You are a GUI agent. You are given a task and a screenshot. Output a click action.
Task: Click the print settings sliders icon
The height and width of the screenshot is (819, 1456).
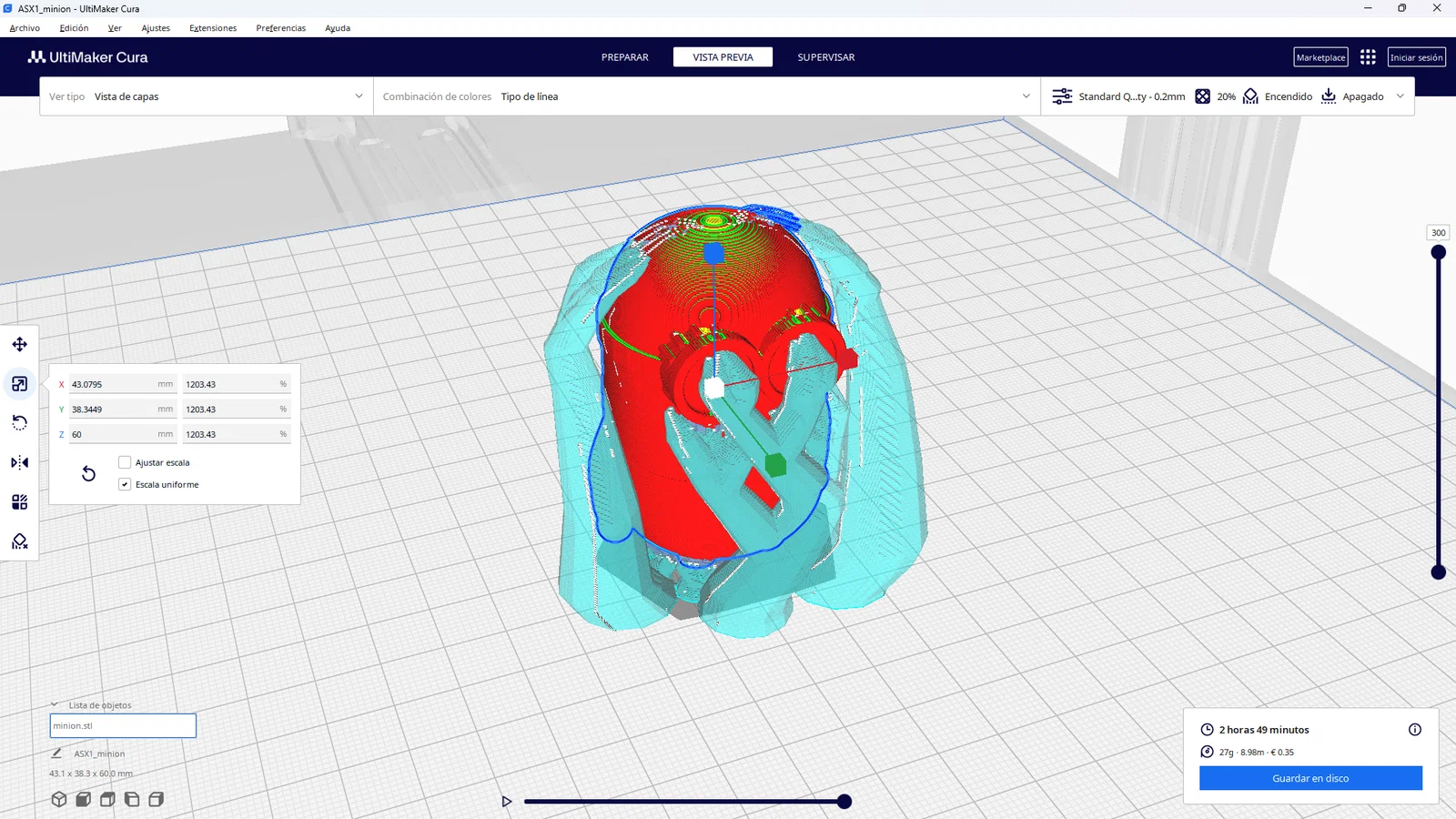click(x=1062, y=96)
